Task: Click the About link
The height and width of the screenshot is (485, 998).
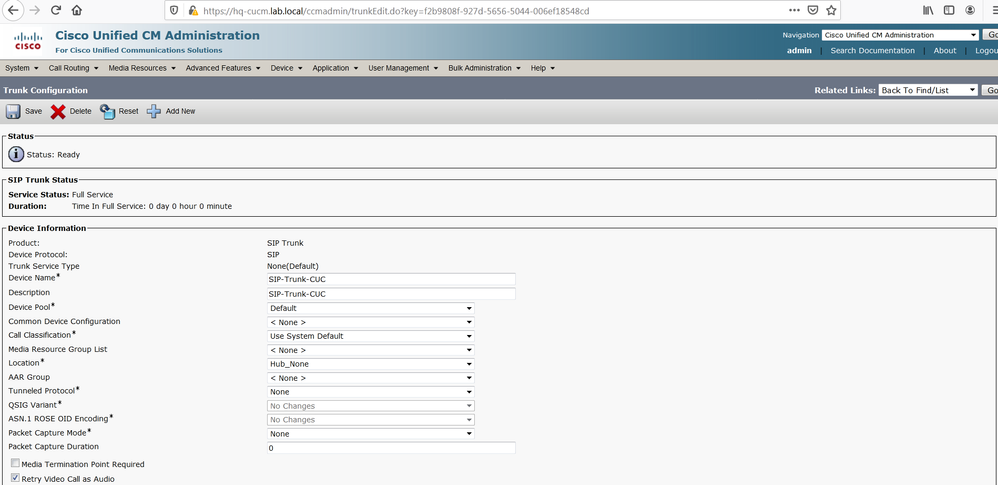Action: [x=945, y=50]
